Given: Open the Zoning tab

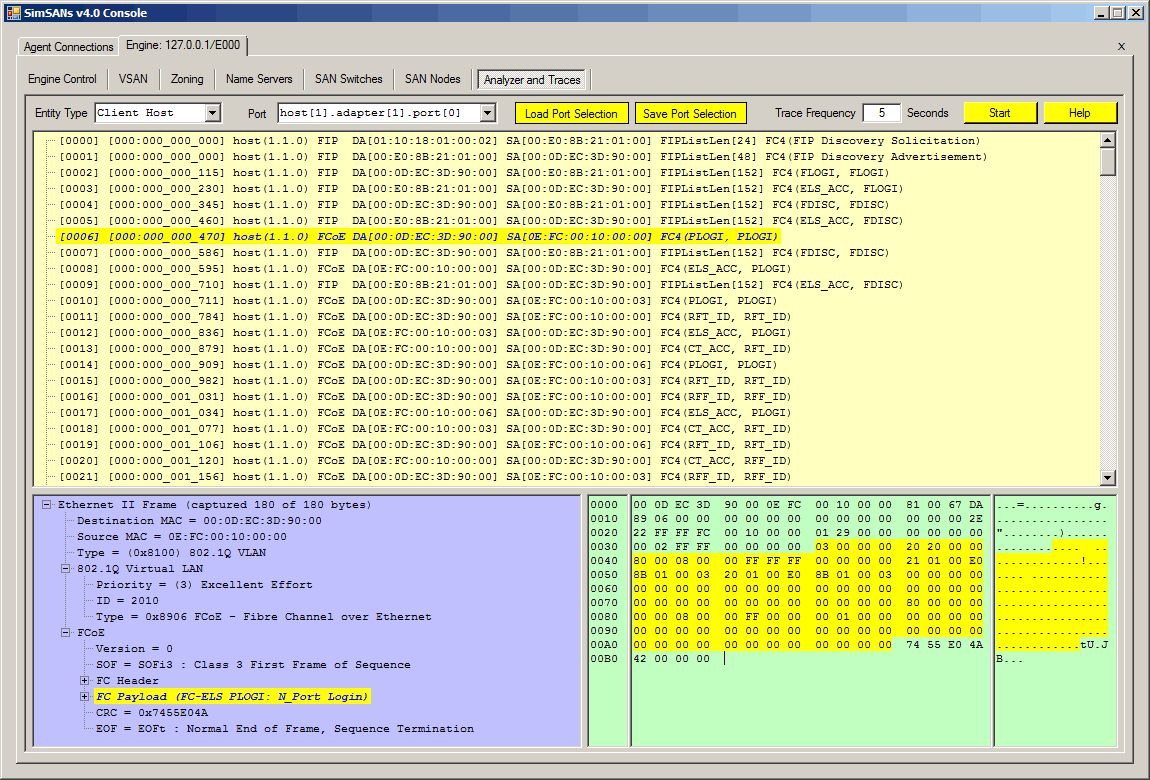Looking at the screenshot, I should tap(187, 79).
